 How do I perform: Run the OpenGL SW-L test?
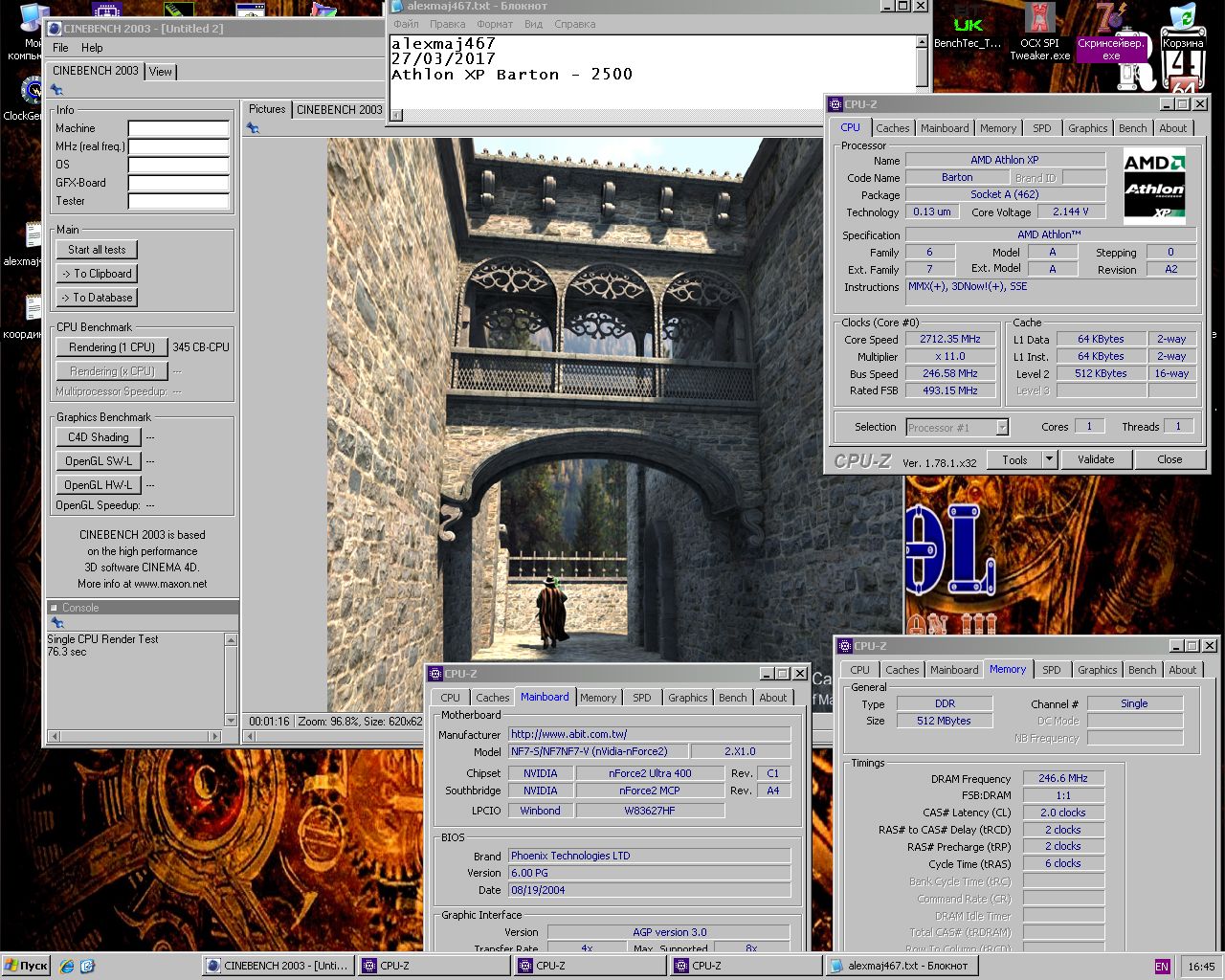point(99,461)
